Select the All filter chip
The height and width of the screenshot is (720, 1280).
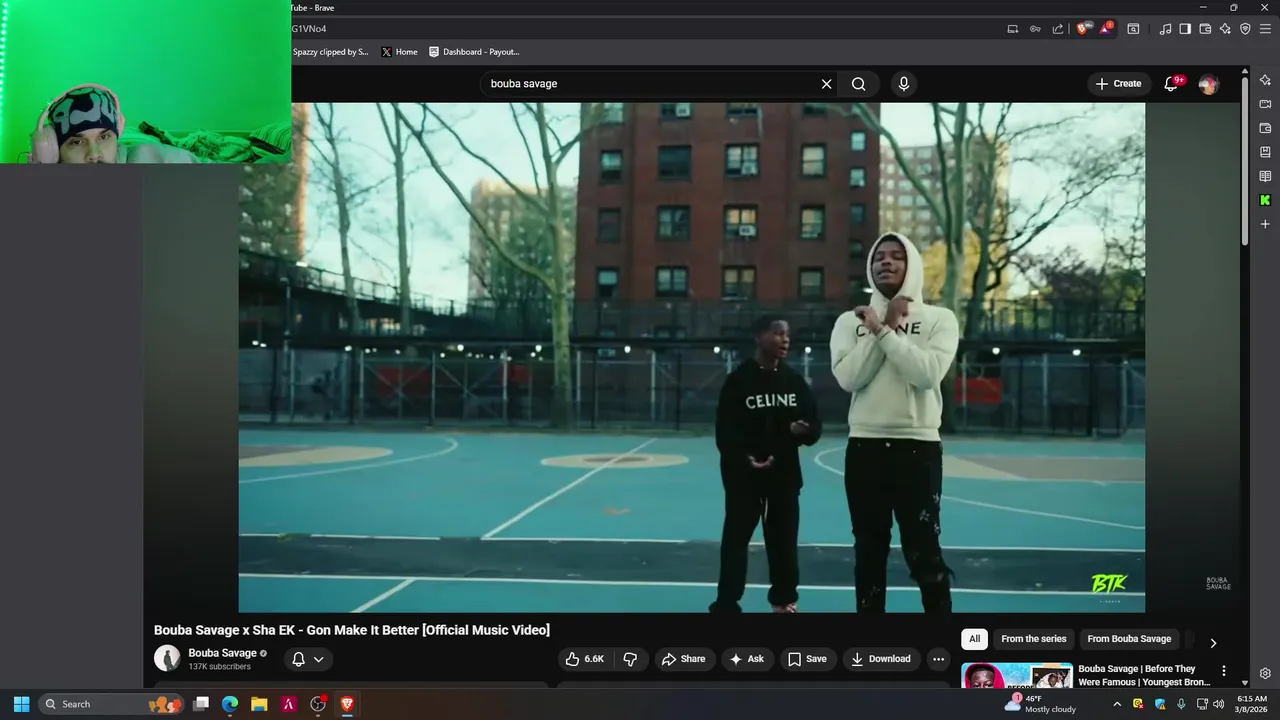click(974, 639)
